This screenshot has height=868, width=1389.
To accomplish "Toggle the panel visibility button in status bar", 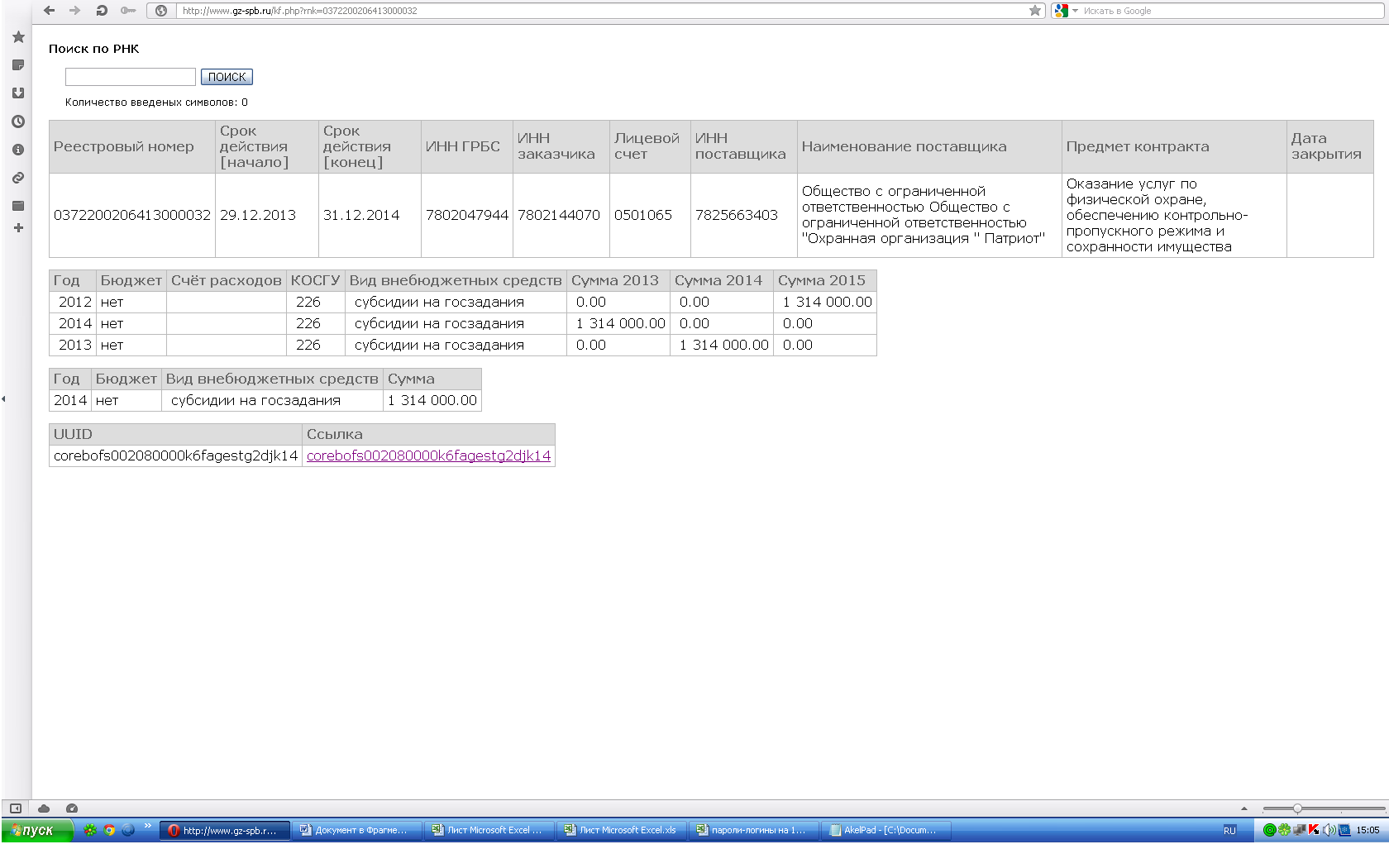I will point(16,808).
